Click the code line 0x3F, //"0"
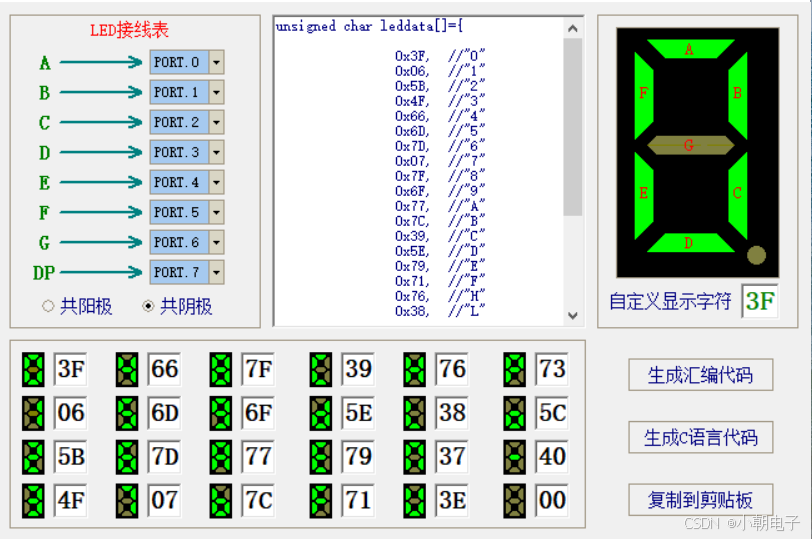812x539 pixels. tap(440, 55)
